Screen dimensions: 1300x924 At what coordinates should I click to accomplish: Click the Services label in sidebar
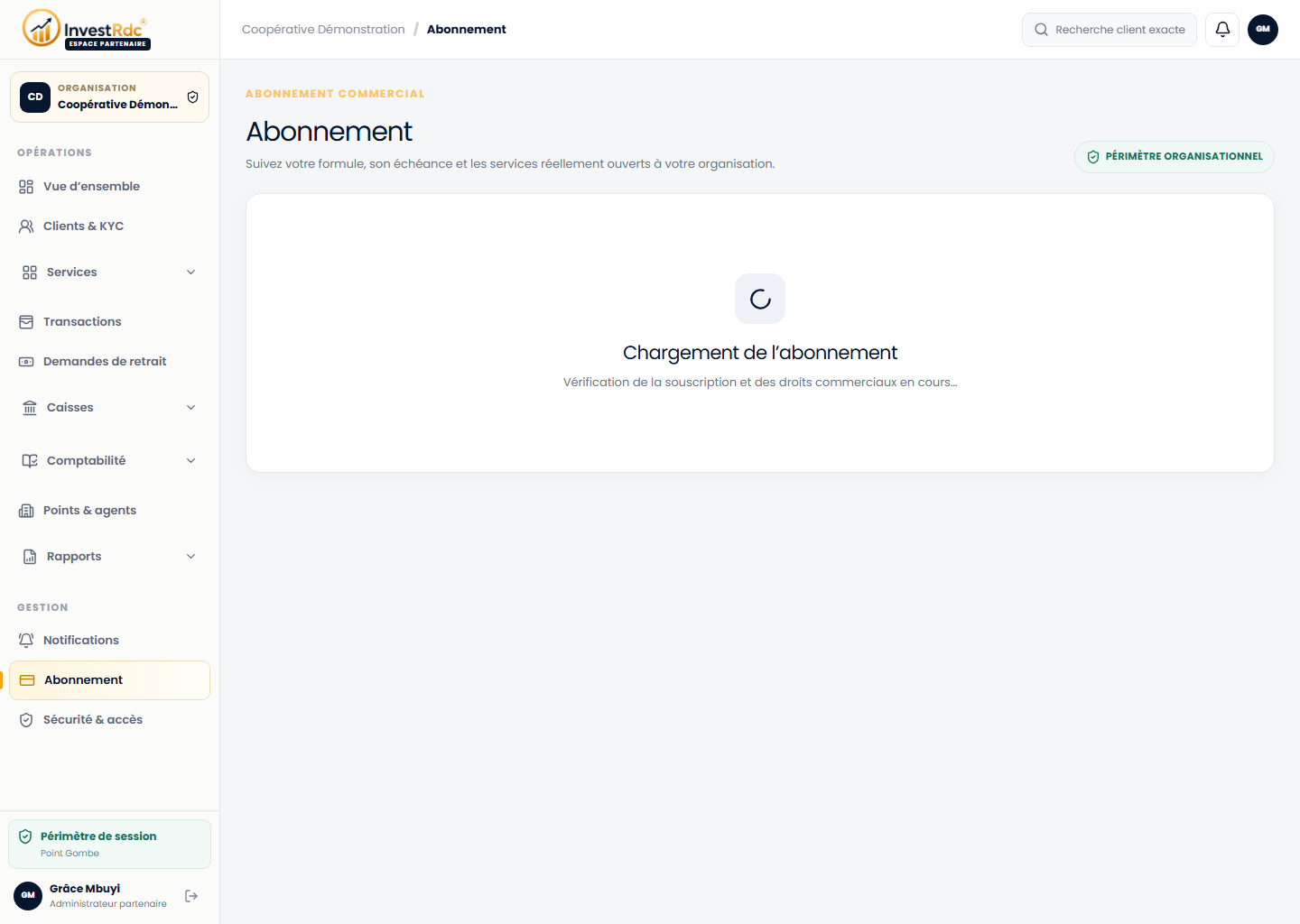point(72,273)
